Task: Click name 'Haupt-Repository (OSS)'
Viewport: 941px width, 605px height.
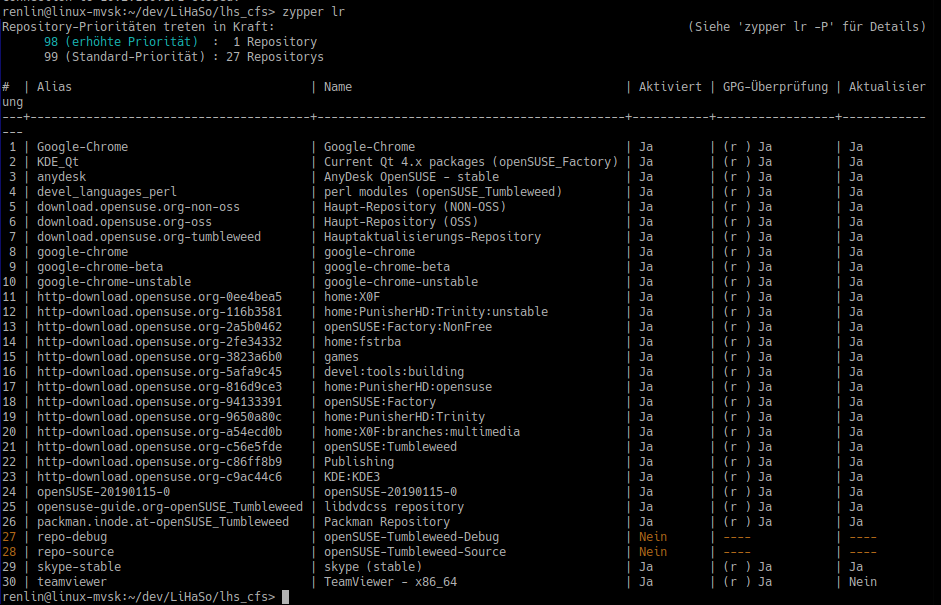Action: coord(401,221)
